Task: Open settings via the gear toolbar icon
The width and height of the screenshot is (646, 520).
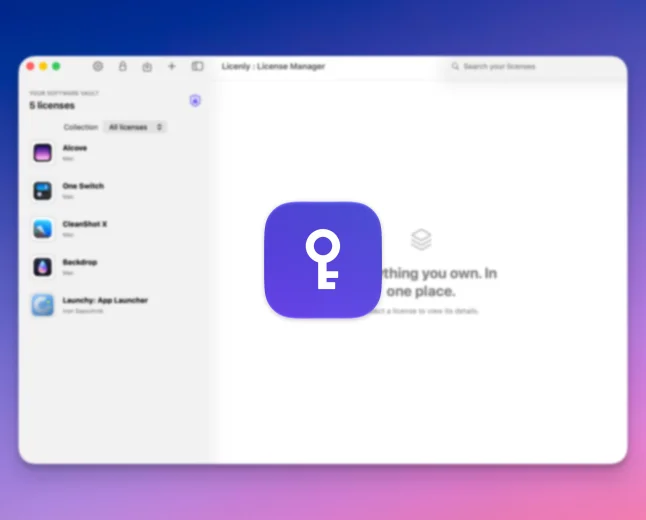Action: coord(98,66)
